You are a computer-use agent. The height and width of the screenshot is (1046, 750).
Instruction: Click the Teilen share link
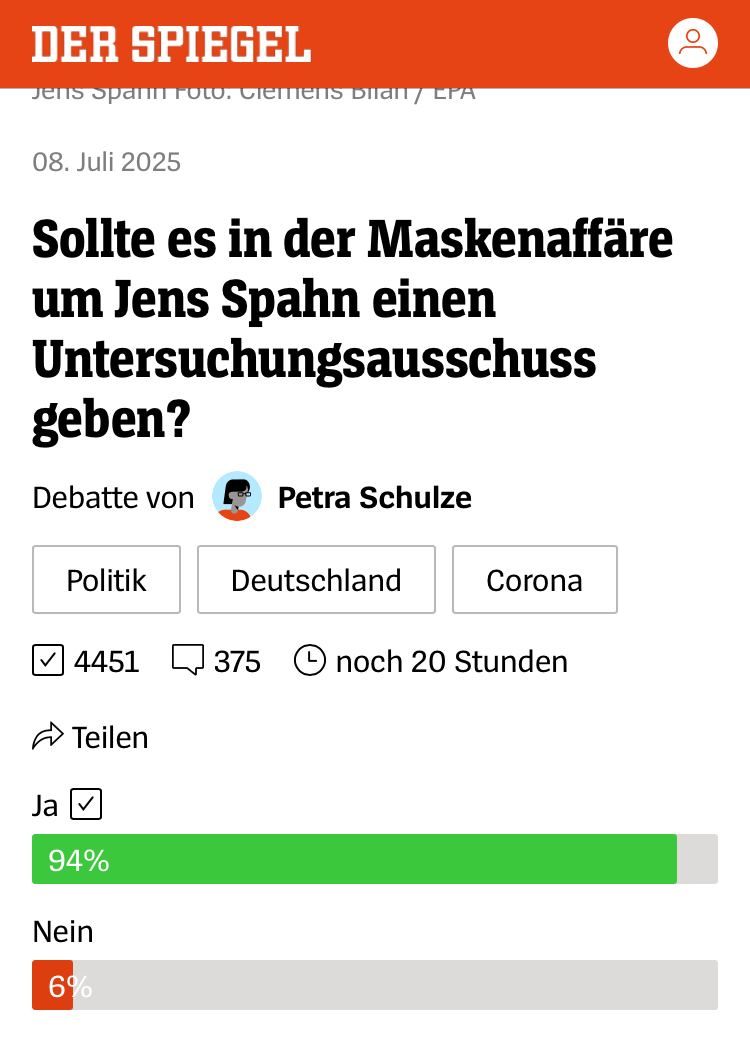click(110, 738)
